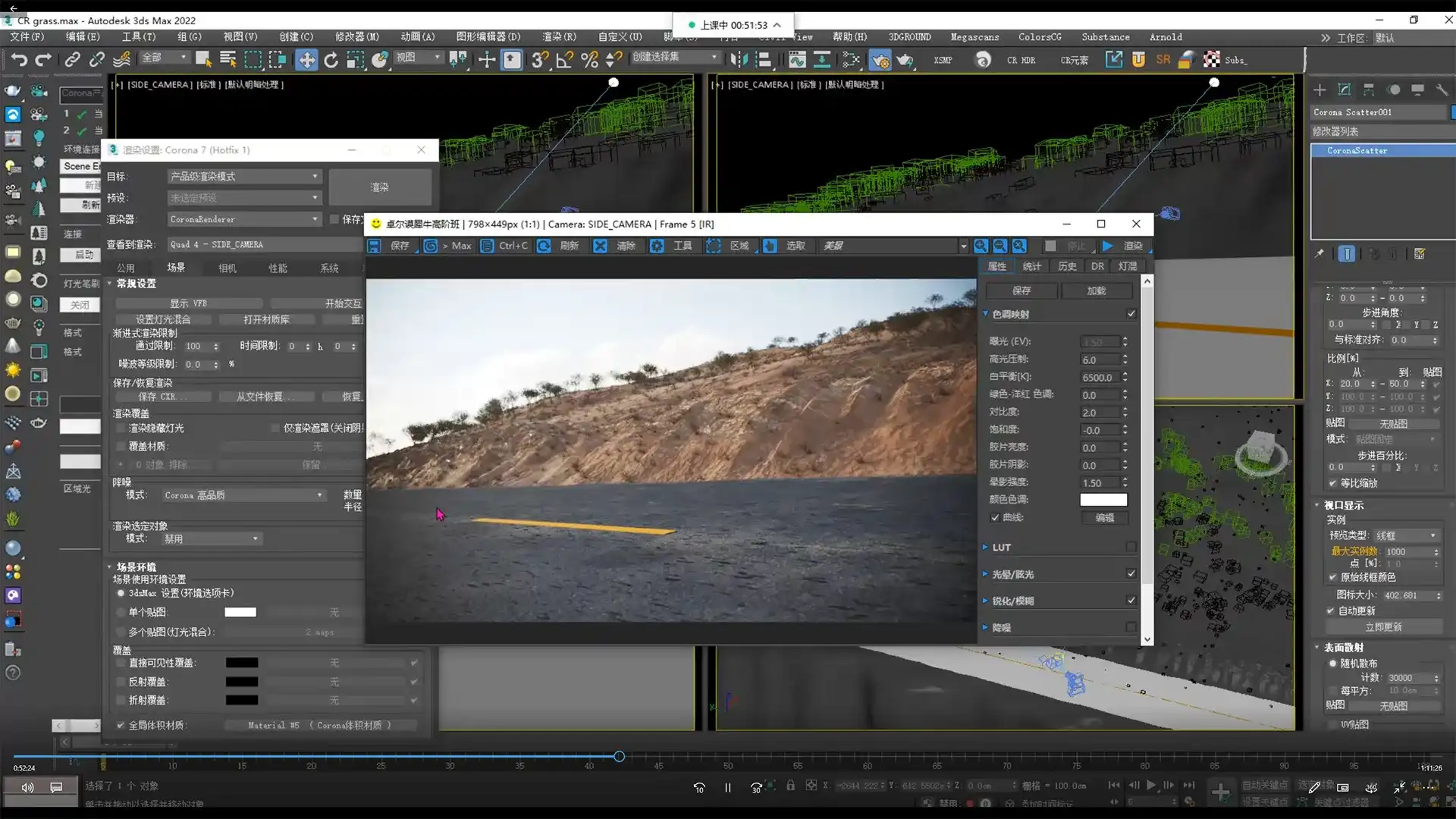Viewport: 1456px width, 819px height.
Task: Open the Create panel plus icon
Action: [1319, 89]
